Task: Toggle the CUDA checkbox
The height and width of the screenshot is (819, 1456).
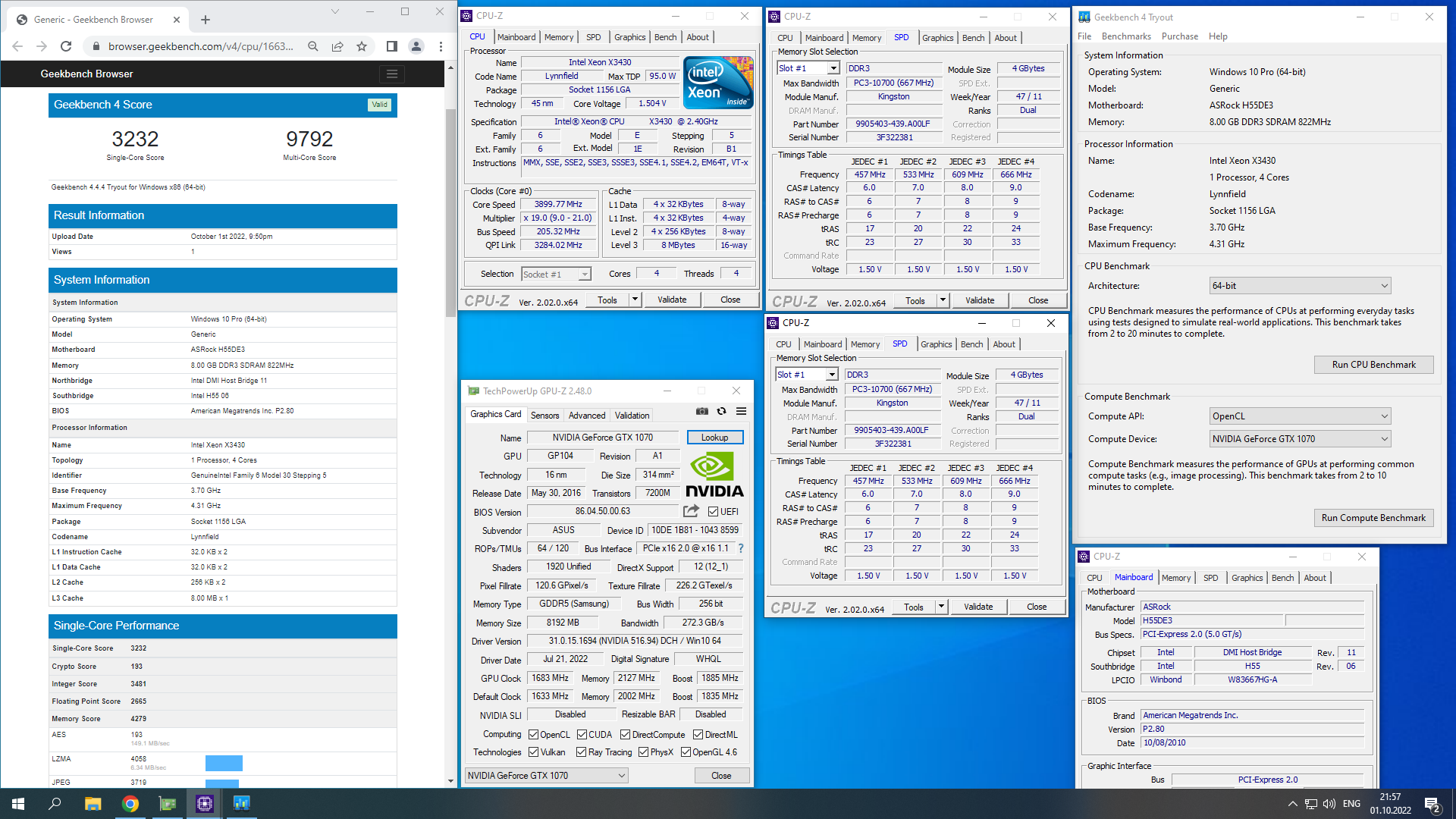Action: click(x=582, y=735)
